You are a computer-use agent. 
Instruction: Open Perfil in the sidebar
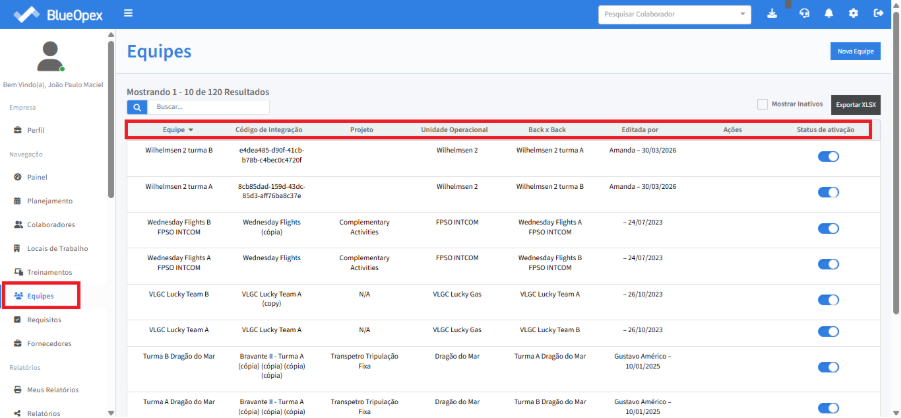pos(36,130)
